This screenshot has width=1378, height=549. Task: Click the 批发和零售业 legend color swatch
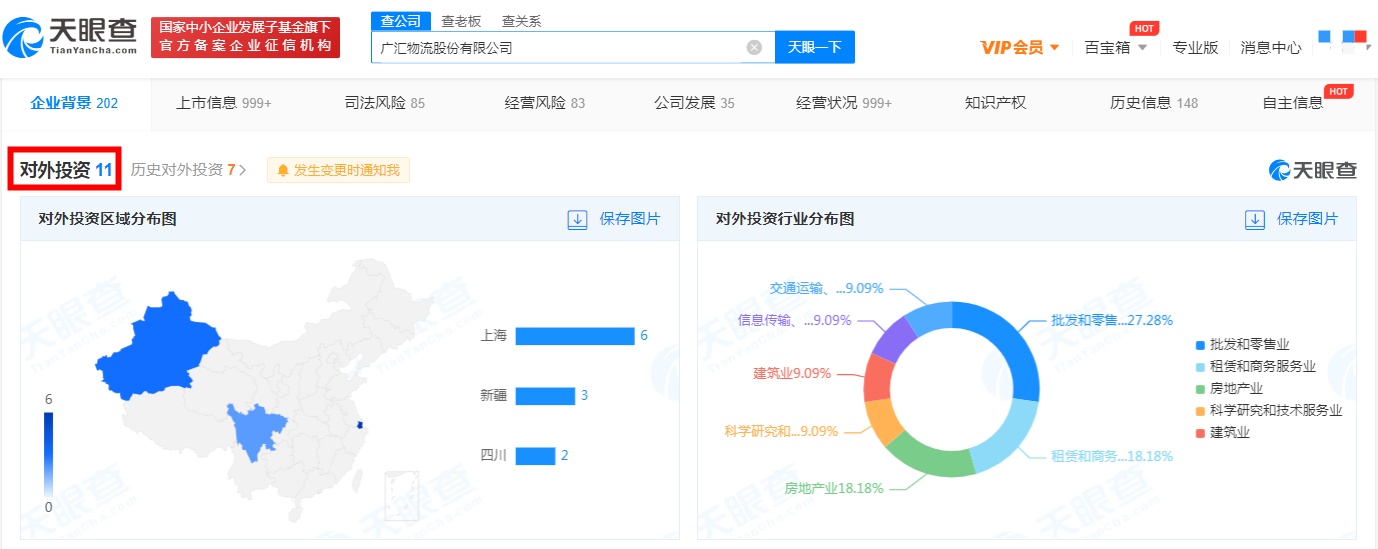(1201, 344)
